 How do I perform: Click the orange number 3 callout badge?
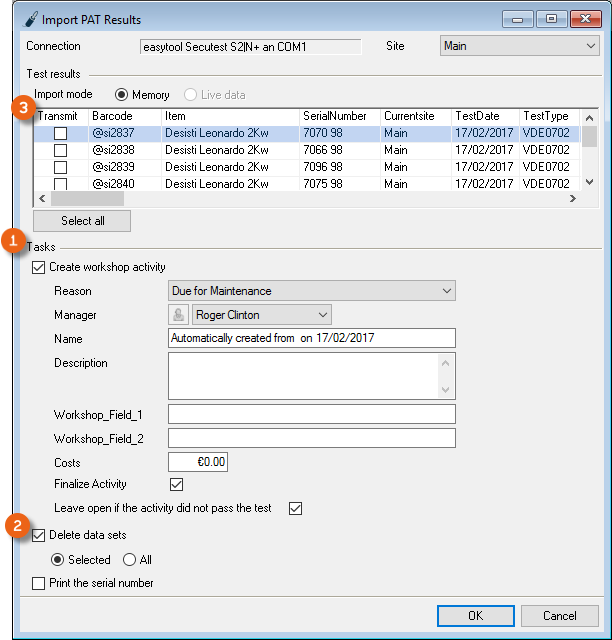(21, 108)
